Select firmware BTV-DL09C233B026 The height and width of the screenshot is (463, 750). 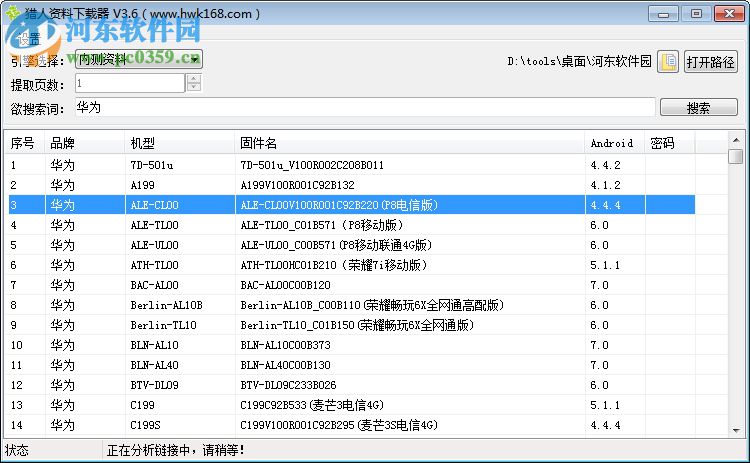click(x=352, y=385)
